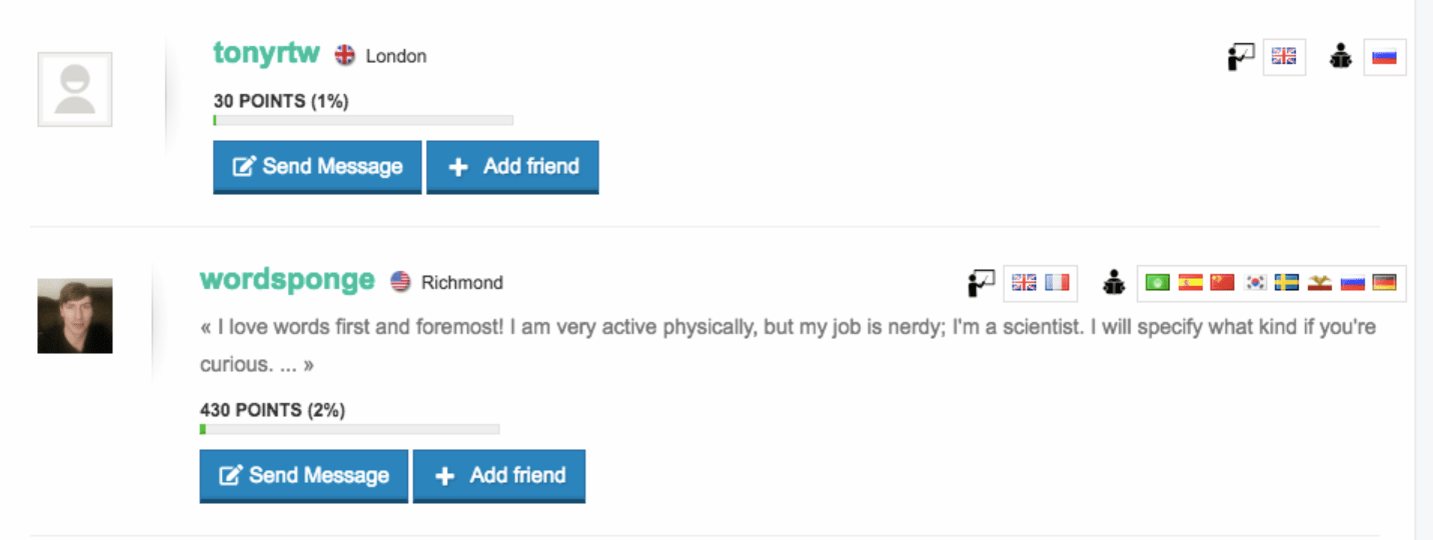
Task: Click wordsponge's green Arabic flag icon
Action: (1158, 283)
